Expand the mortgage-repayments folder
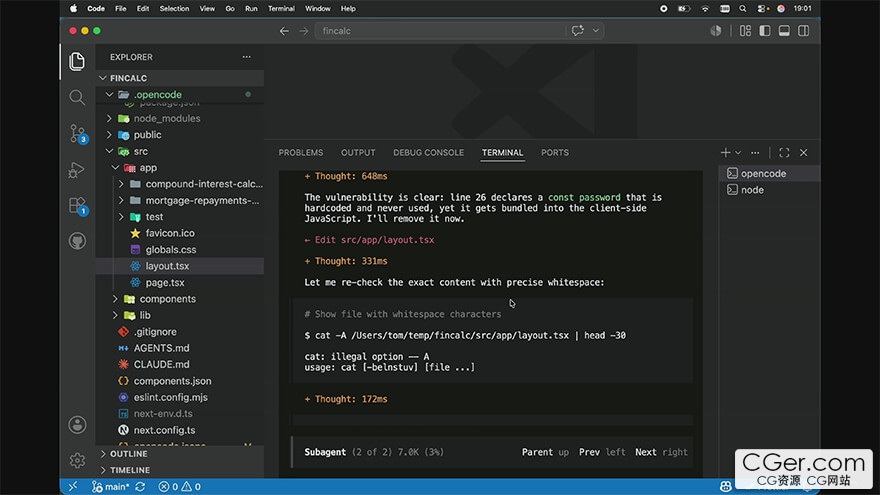Screen dimensions: 880x495 (180, 200)
